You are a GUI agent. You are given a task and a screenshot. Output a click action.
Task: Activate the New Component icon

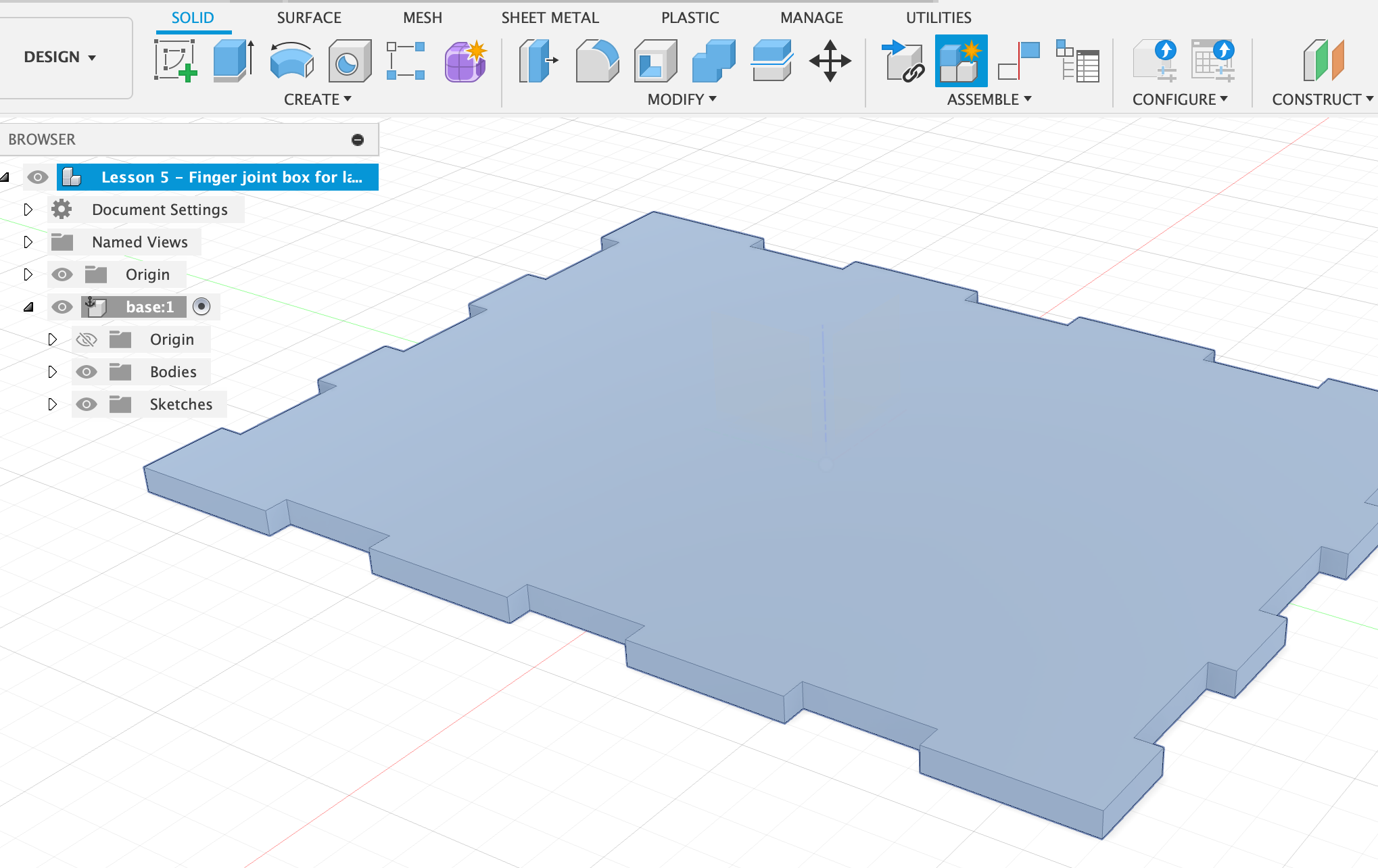pyautogui.click(x=961, y=61)
